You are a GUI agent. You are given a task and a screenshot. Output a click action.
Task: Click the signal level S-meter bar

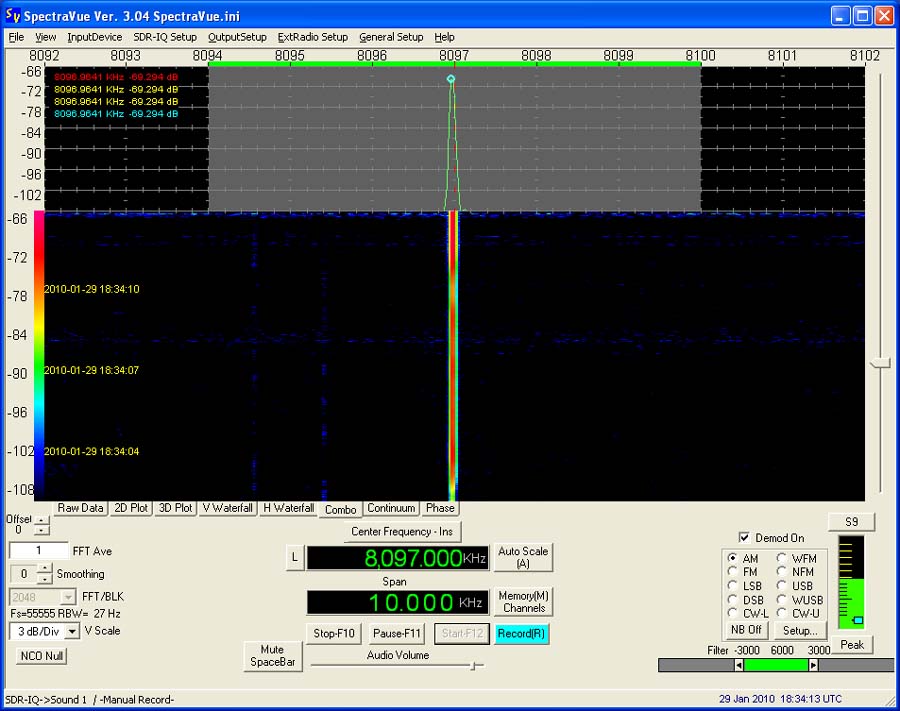(x=851, y=582)
